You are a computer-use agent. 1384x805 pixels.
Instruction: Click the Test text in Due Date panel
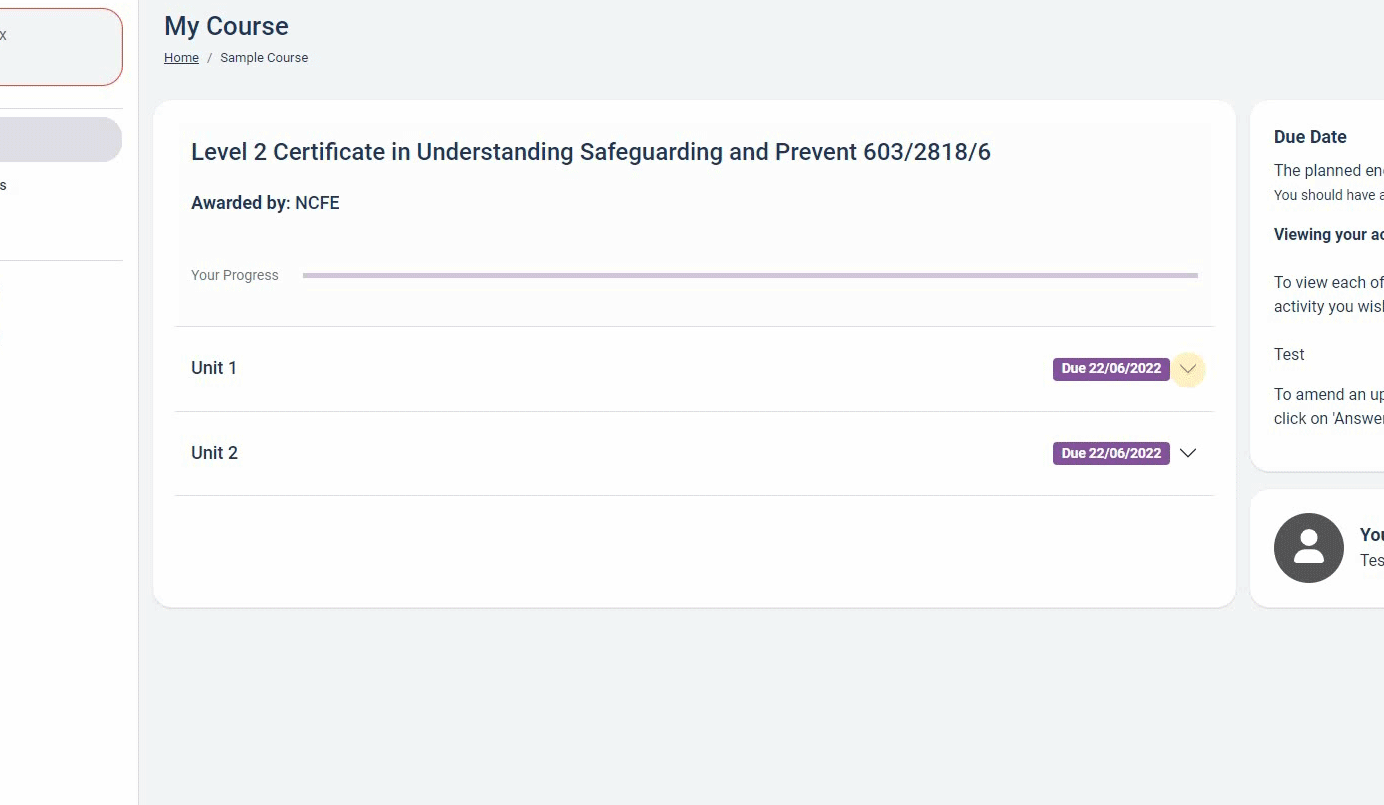1289,354
